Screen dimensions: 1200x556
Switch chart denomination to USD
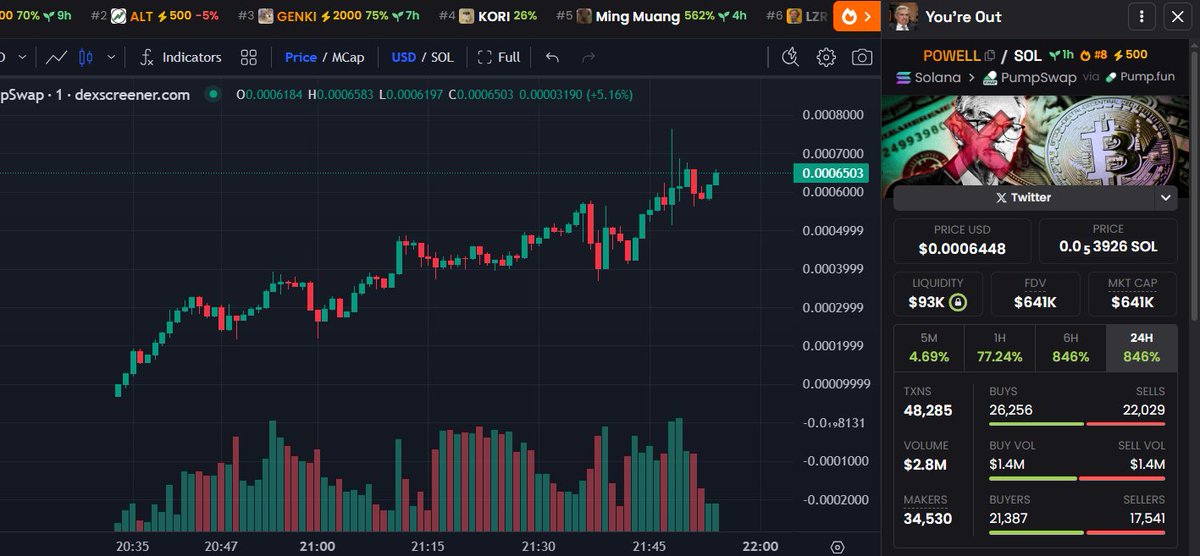(x=403, y=57)
